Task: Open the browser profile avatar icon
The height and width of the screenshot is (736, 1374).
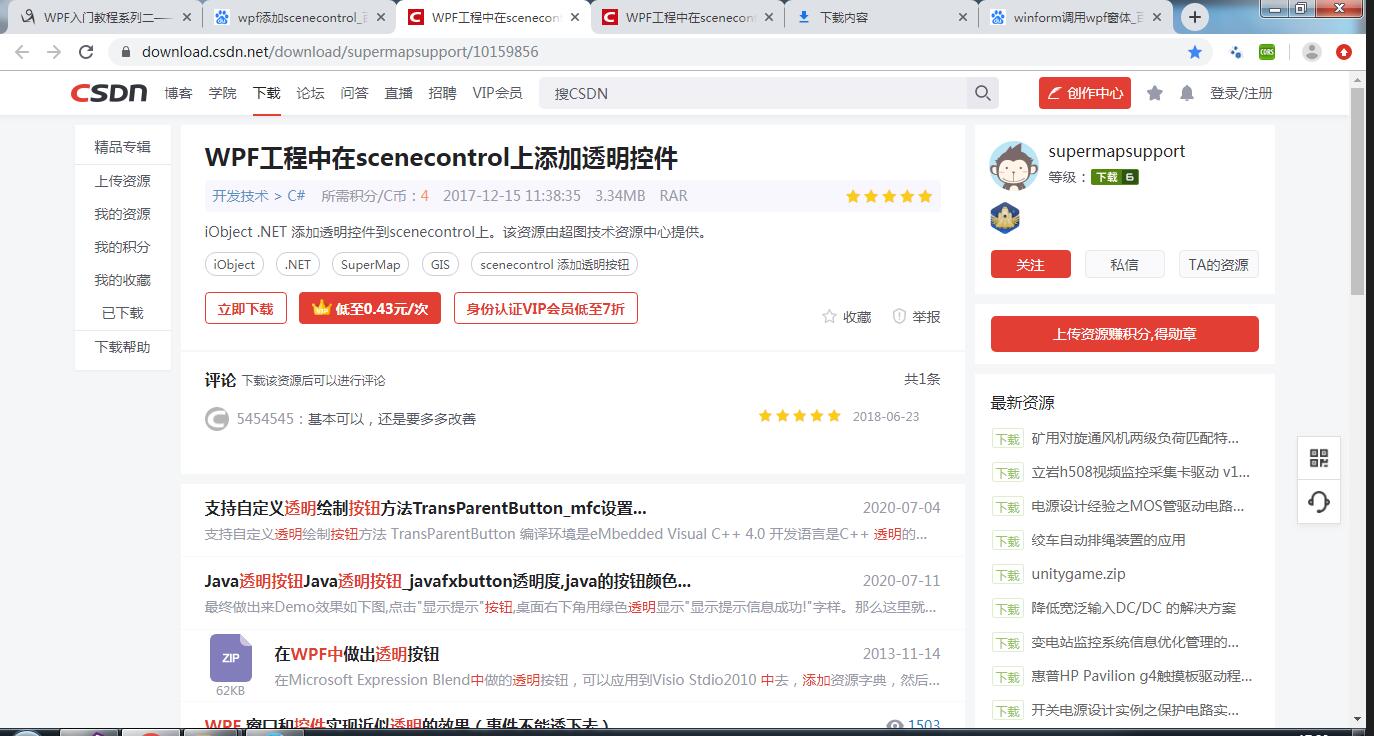Action: 1312,52
